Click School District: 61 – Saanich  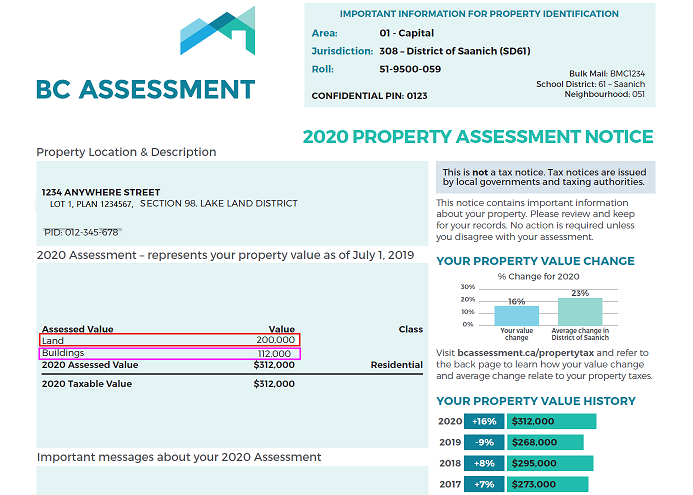pyautogui.click(x=590, y=84)
